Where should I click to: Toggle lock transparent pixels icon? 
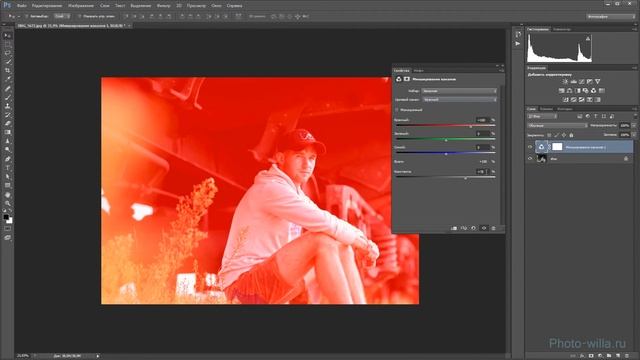[x=549, y=135]
